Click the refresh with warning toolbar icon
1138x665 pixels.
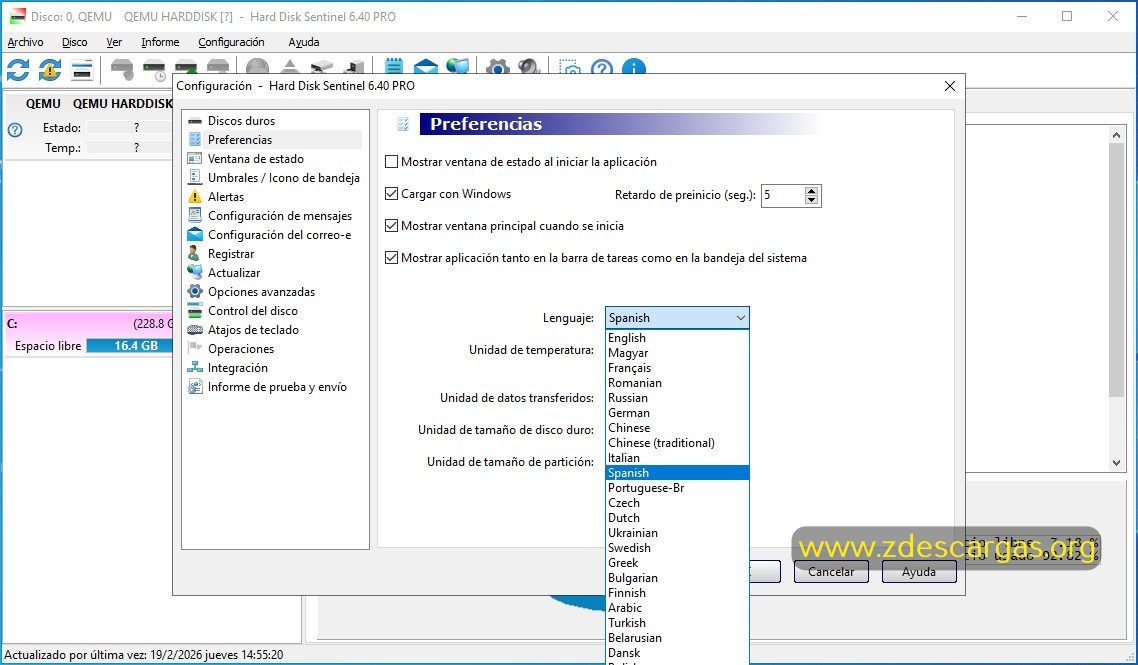click(x=50, y=70)
